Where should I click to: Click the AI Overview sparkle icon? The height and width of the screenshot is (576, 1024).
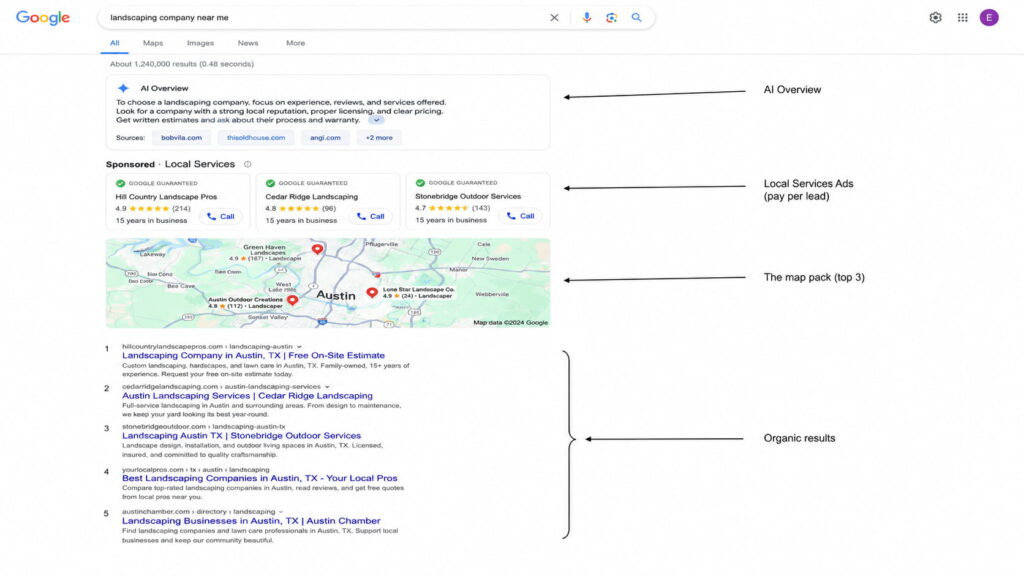point(123,88)
